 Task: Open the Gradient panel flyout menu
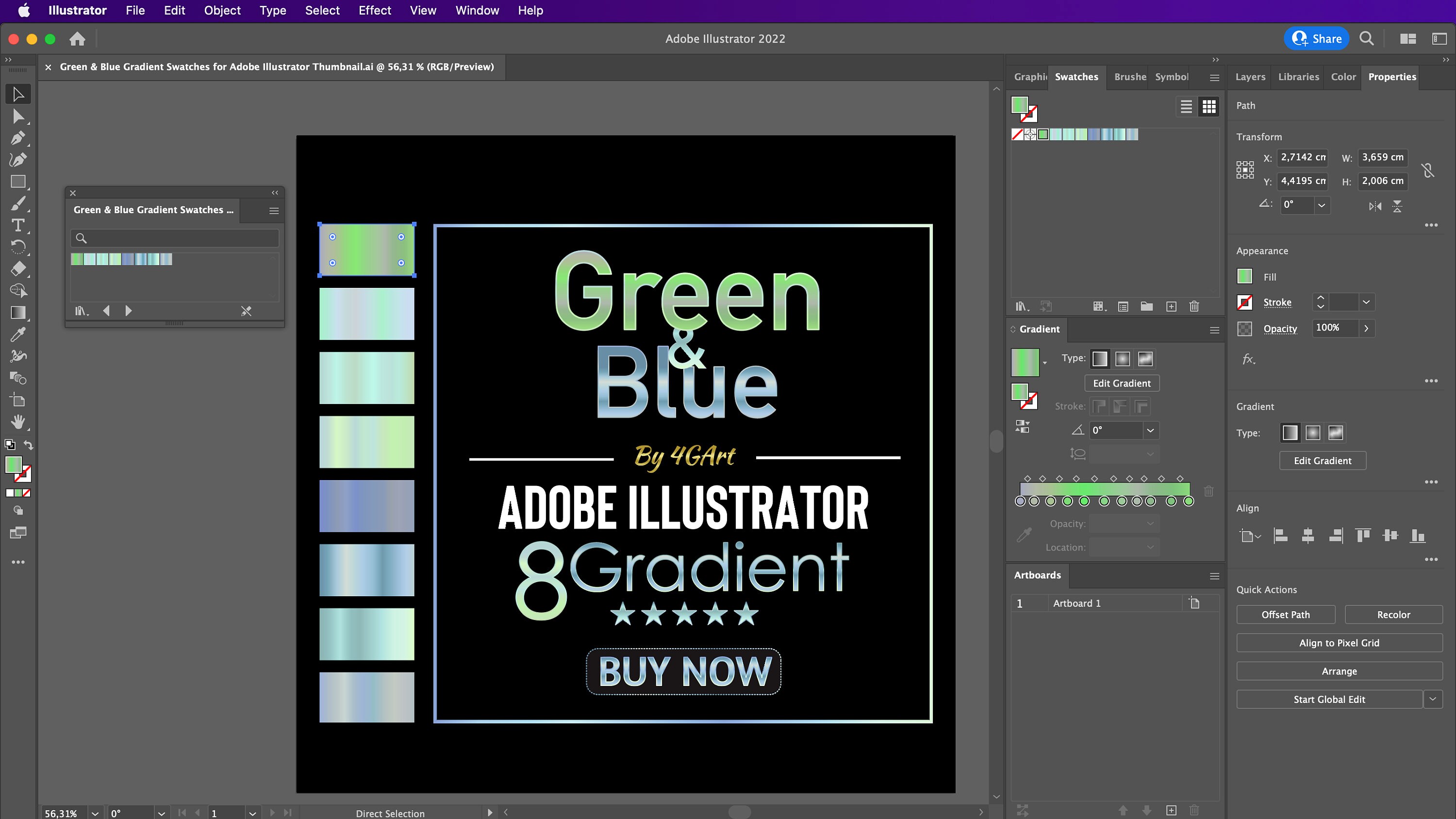coord(1214,330)
